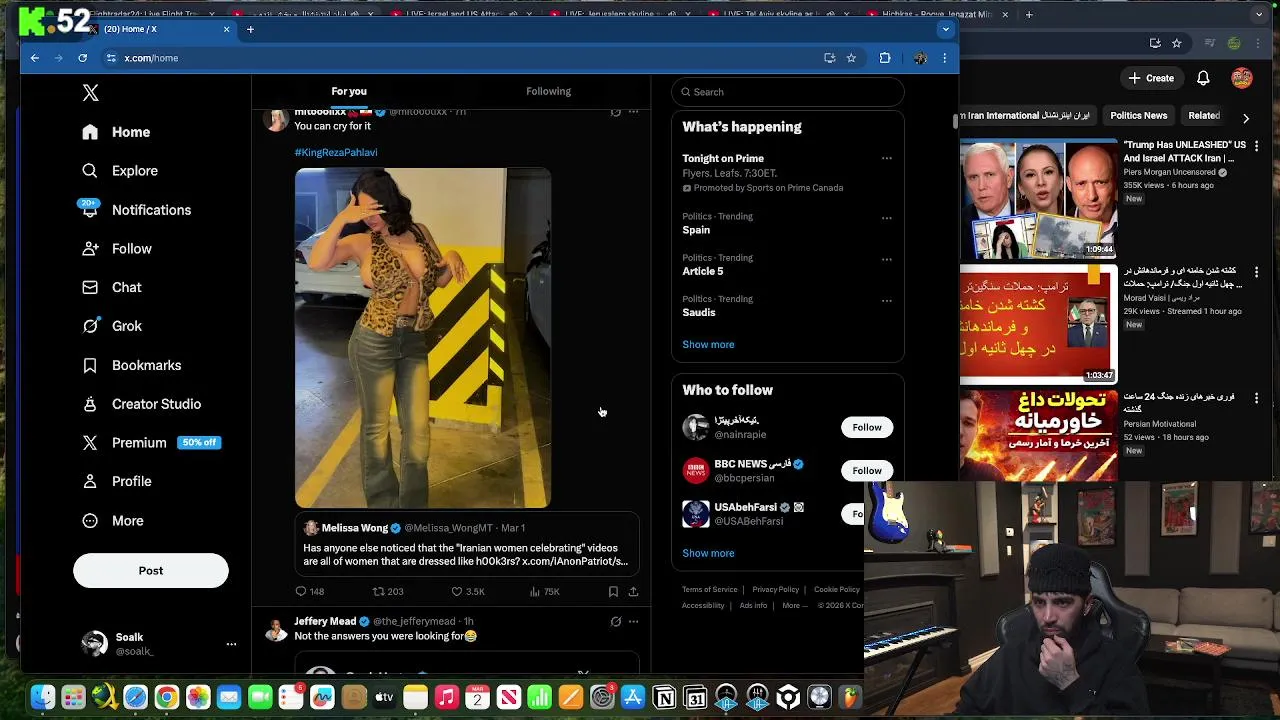Open Profile in X sidebar

tap(117, 481)
